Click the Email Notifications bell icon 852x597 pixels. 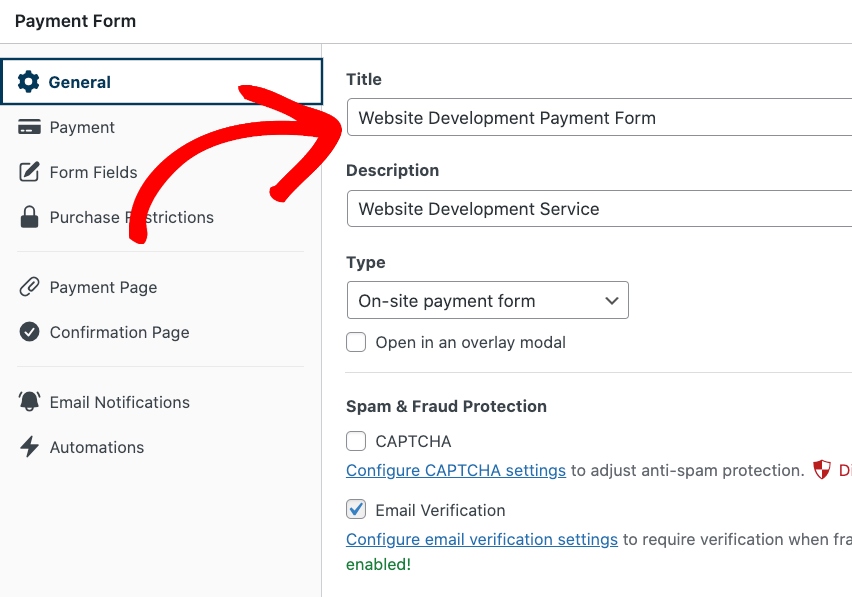30,402
